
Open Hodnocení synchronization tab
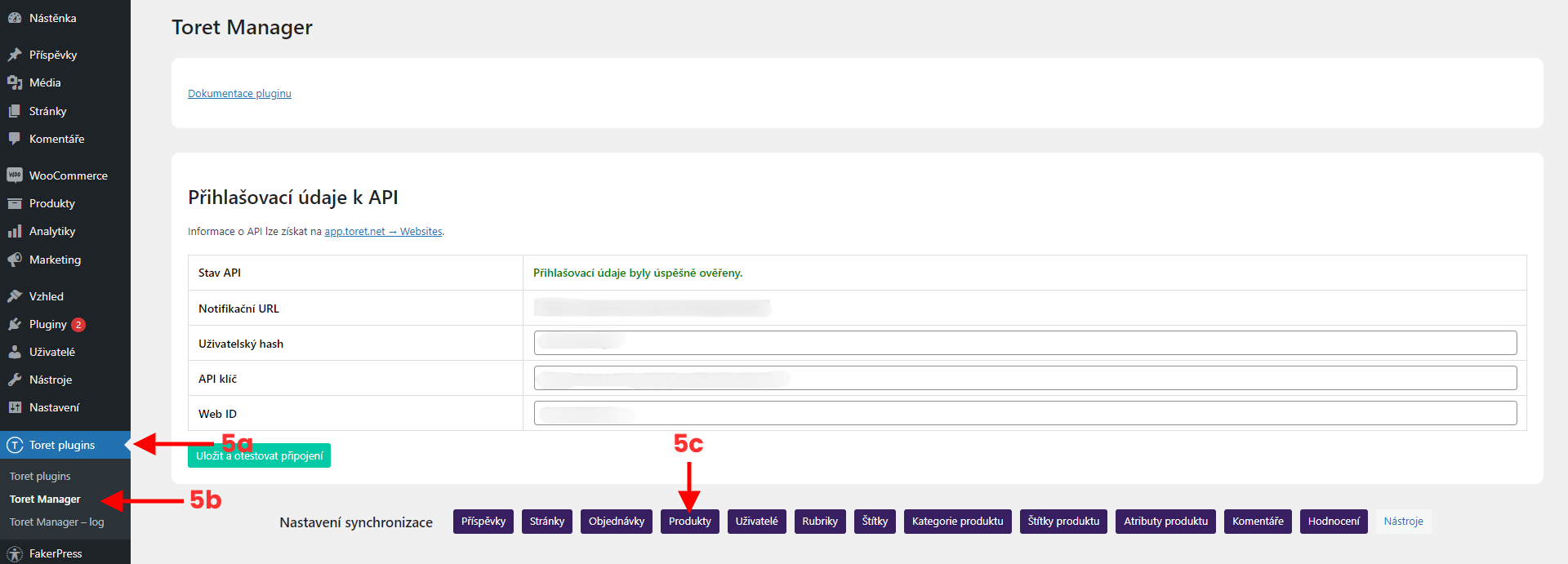[x=1334, y=522]
